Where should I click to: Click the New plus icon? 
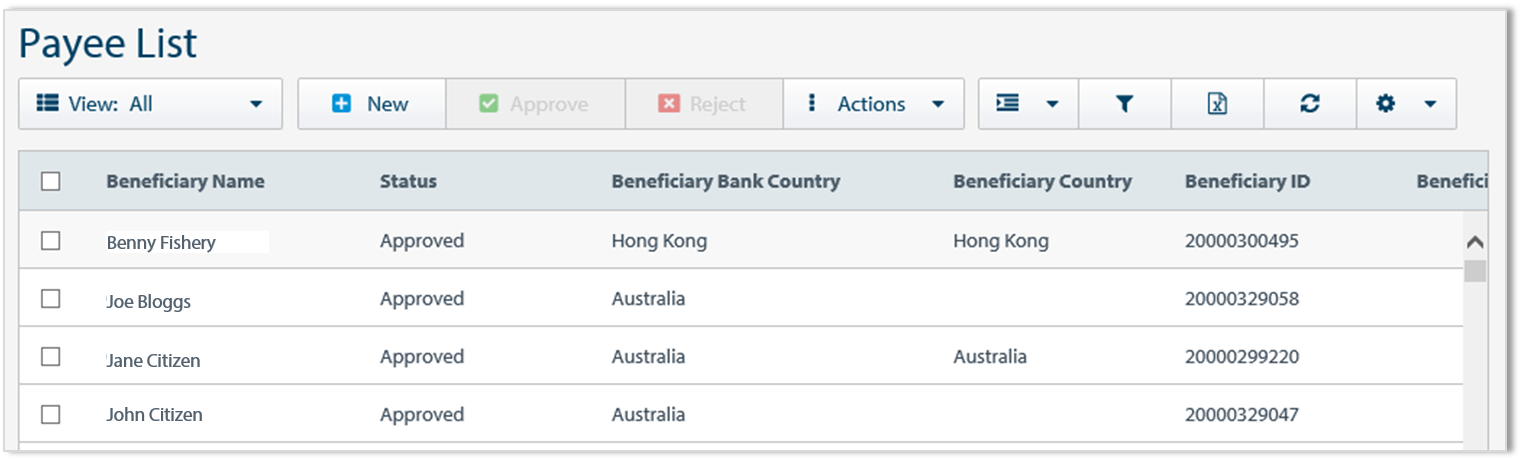tap(342, 104)
